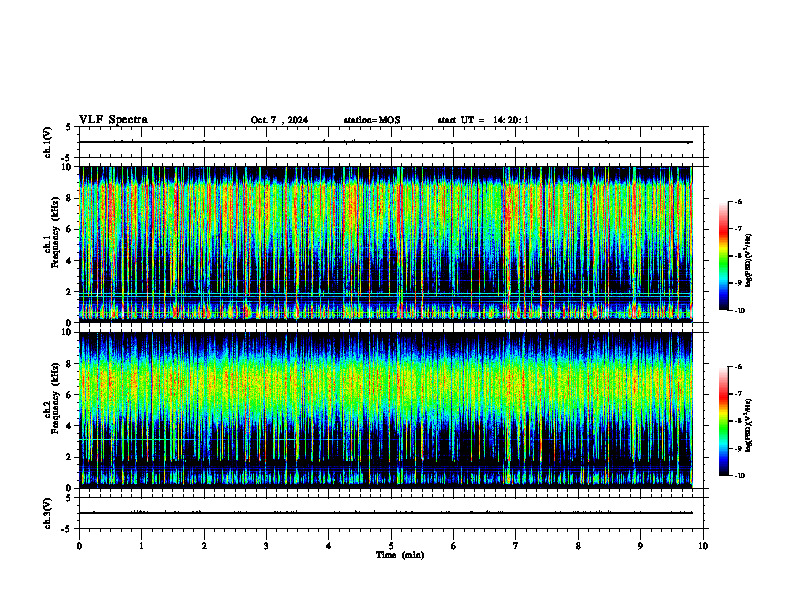
Task: Click time axis tick label '2'
Action: click(204, 546)
